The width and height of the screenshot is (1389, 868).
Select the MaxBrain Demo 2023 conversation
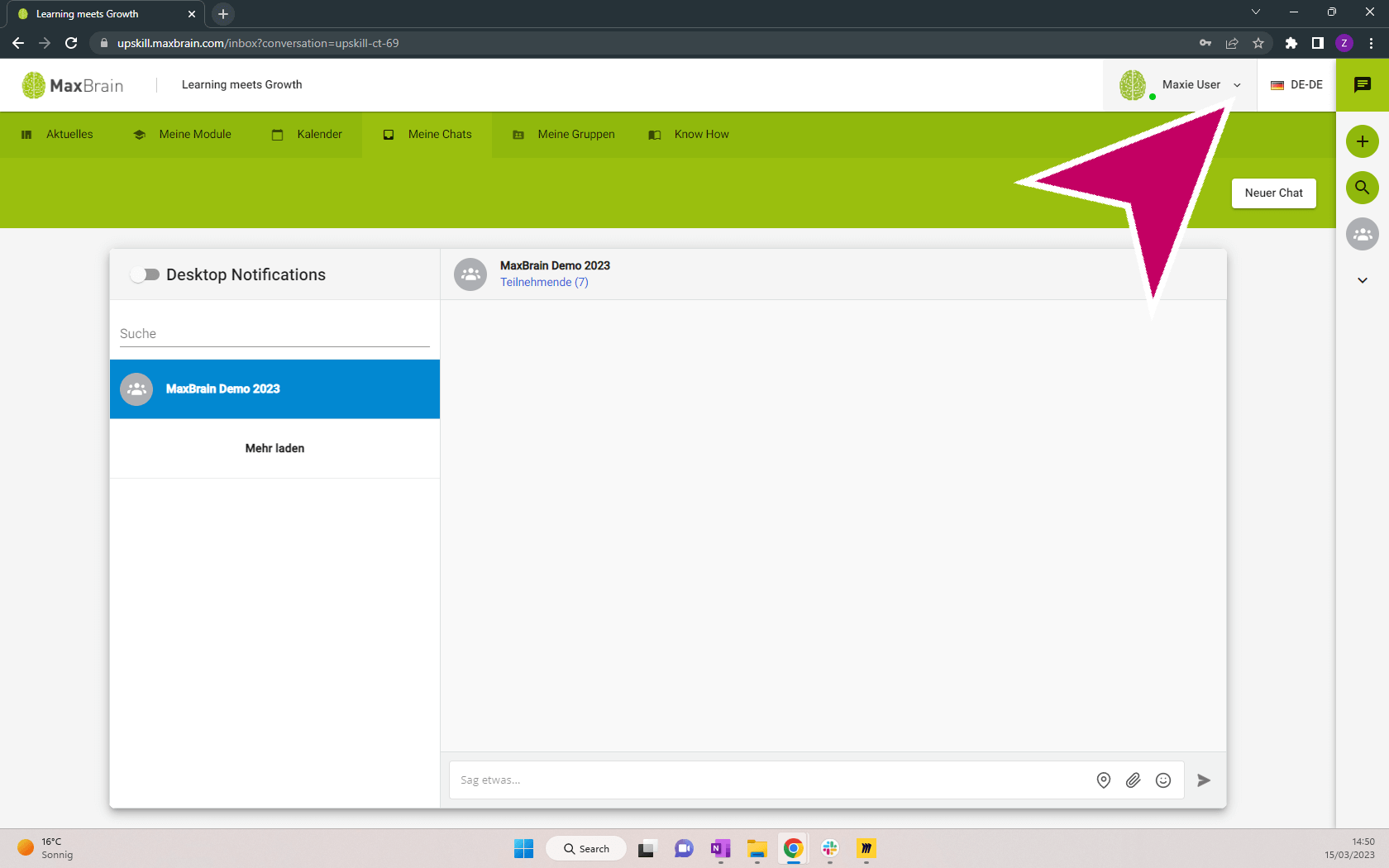coord(274,389)
